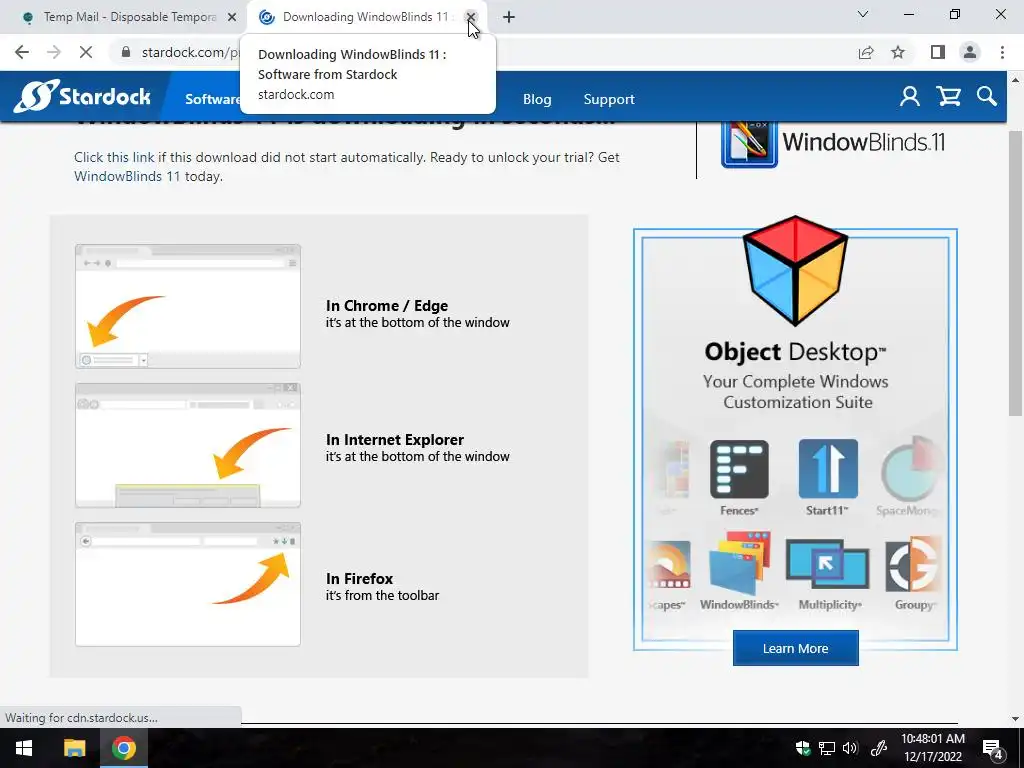This screenshot has width=1024, height=768.
Task: Click the Object Desktop cube logo
Action: coord(795,270)
